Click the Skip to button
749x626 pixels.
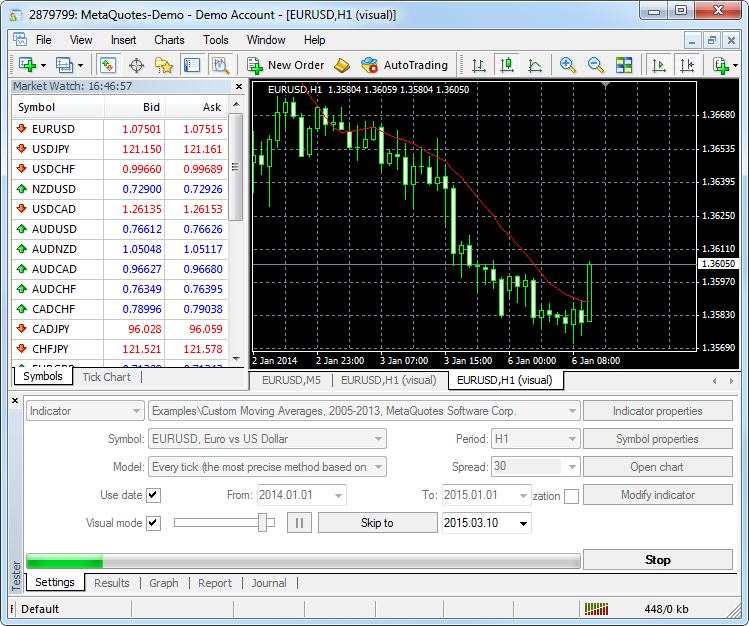377,523
